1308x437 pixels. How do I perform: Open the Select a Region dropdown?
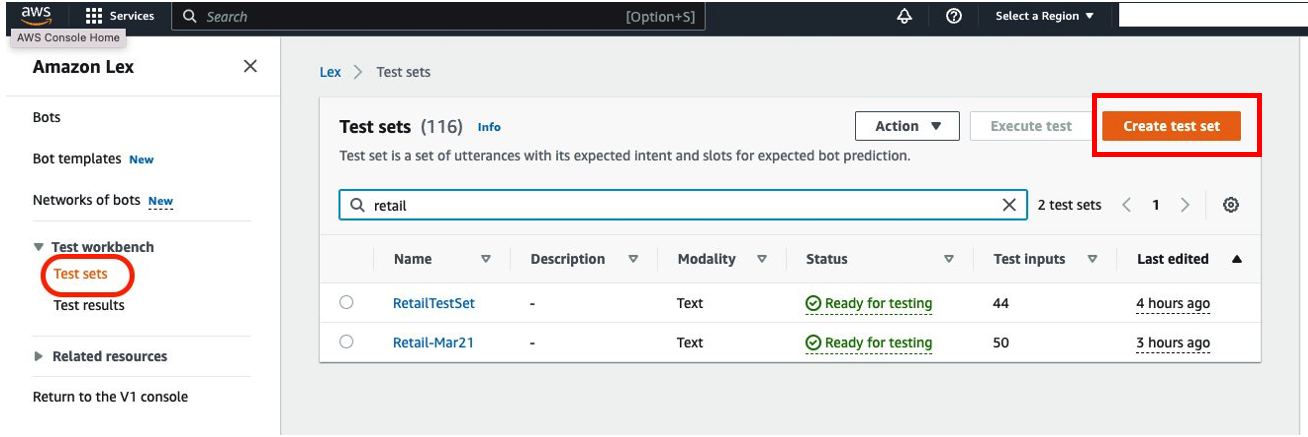point(1044,16)
